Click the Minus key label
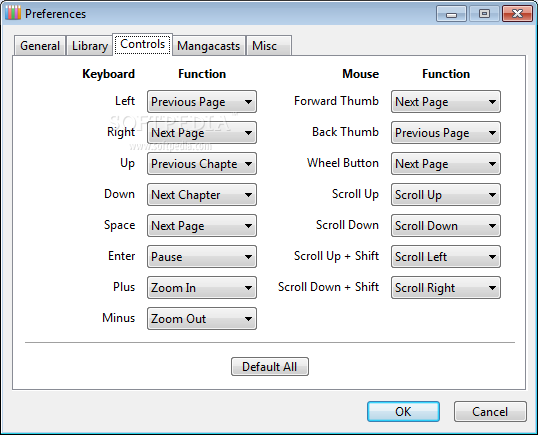The height and width of the screenshot is (435, 538). point(118,318)
